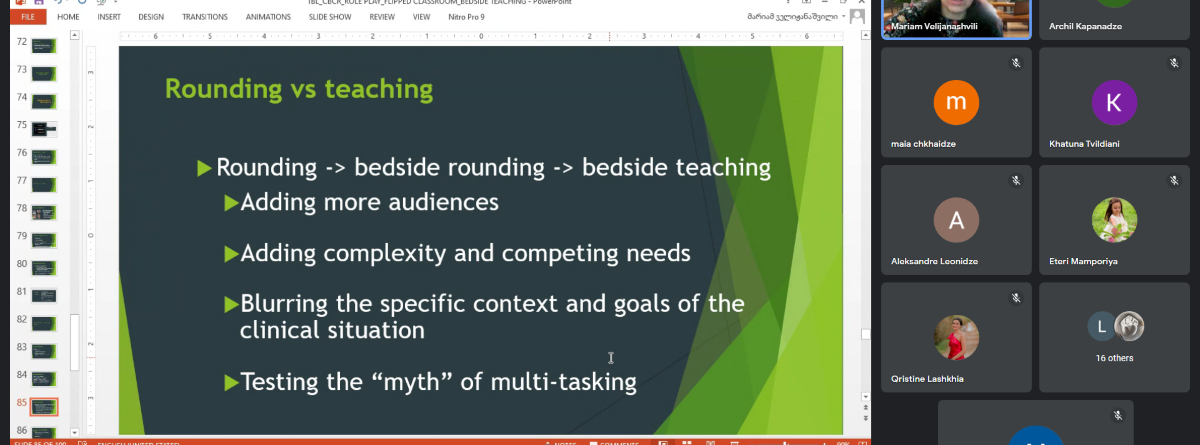
Task: Select slide 82 thumbnail
Action: [44, 323]
